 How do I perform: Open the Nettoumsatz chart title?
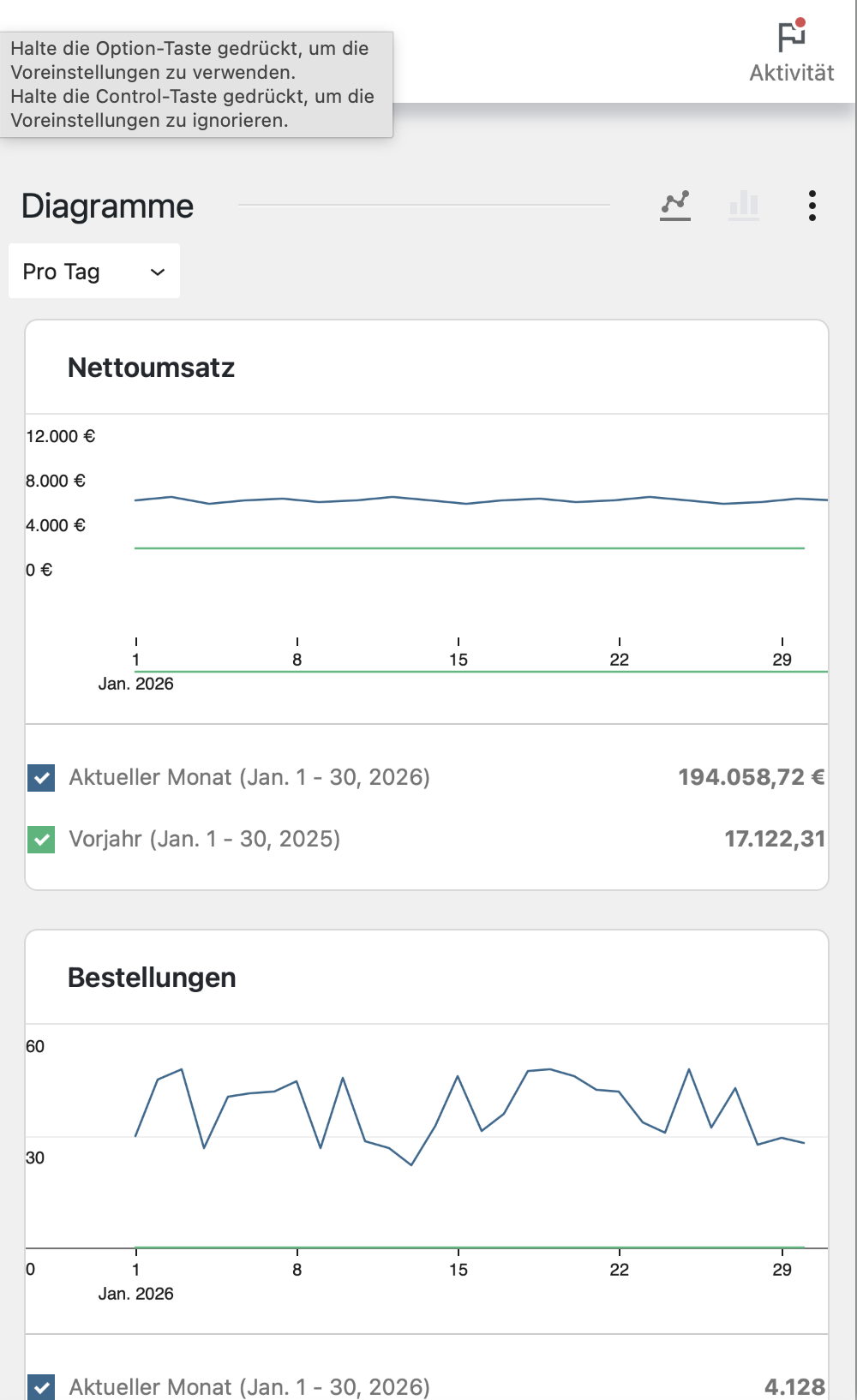click(151, 368)
